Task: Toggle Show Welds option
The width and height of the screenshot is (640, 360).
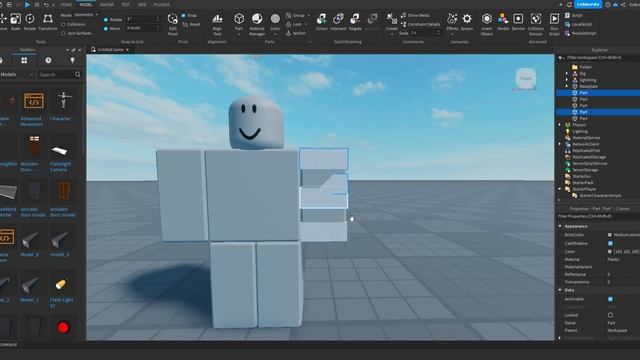Action: click(x=416, y=16)
